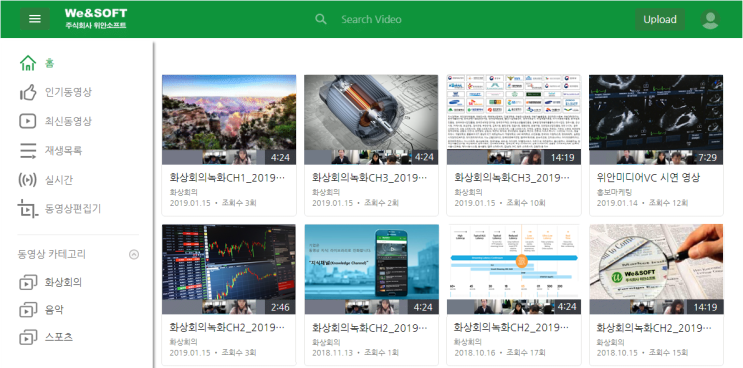Open the company logos document thumbnail

pyautogui.click(x=514, y=119)
